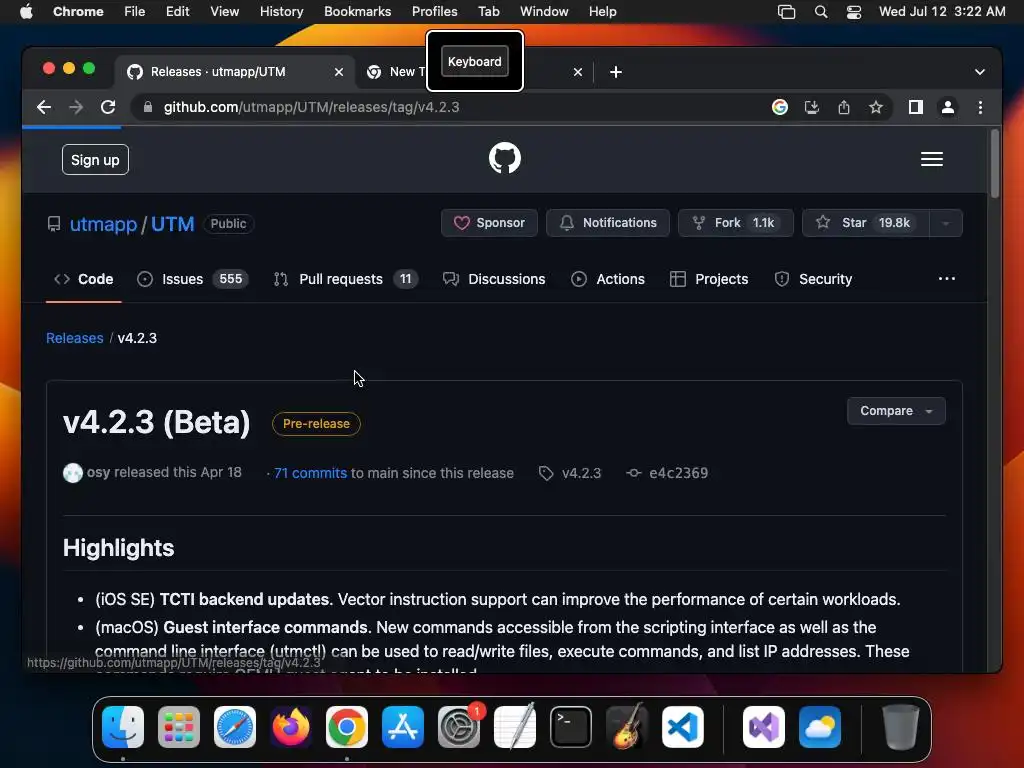Open Control Center in menu bar
The height and width of the screenshot is (768, 1024).
854,12
